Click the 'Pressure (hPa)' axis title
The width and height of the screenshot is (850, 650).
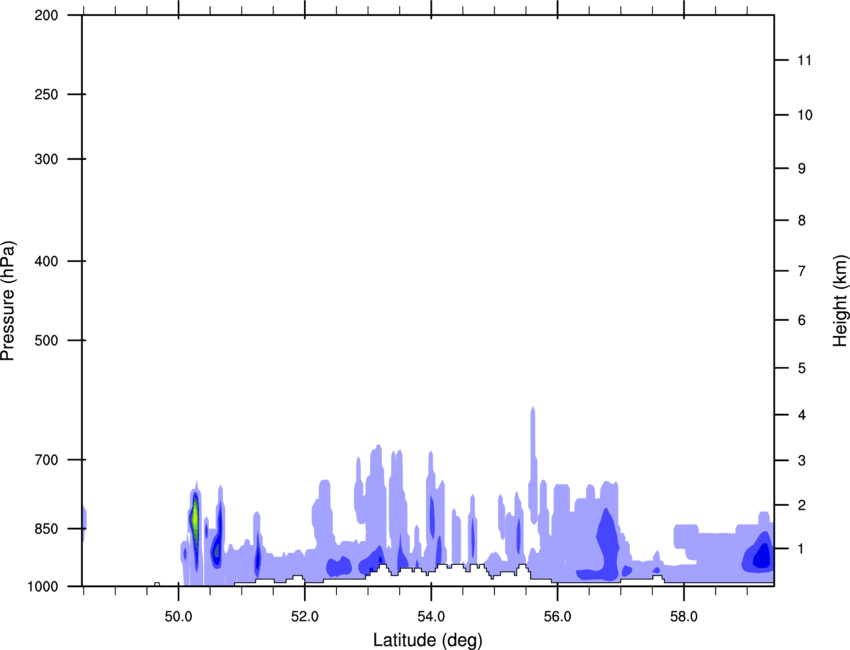[x=8, y=301]
